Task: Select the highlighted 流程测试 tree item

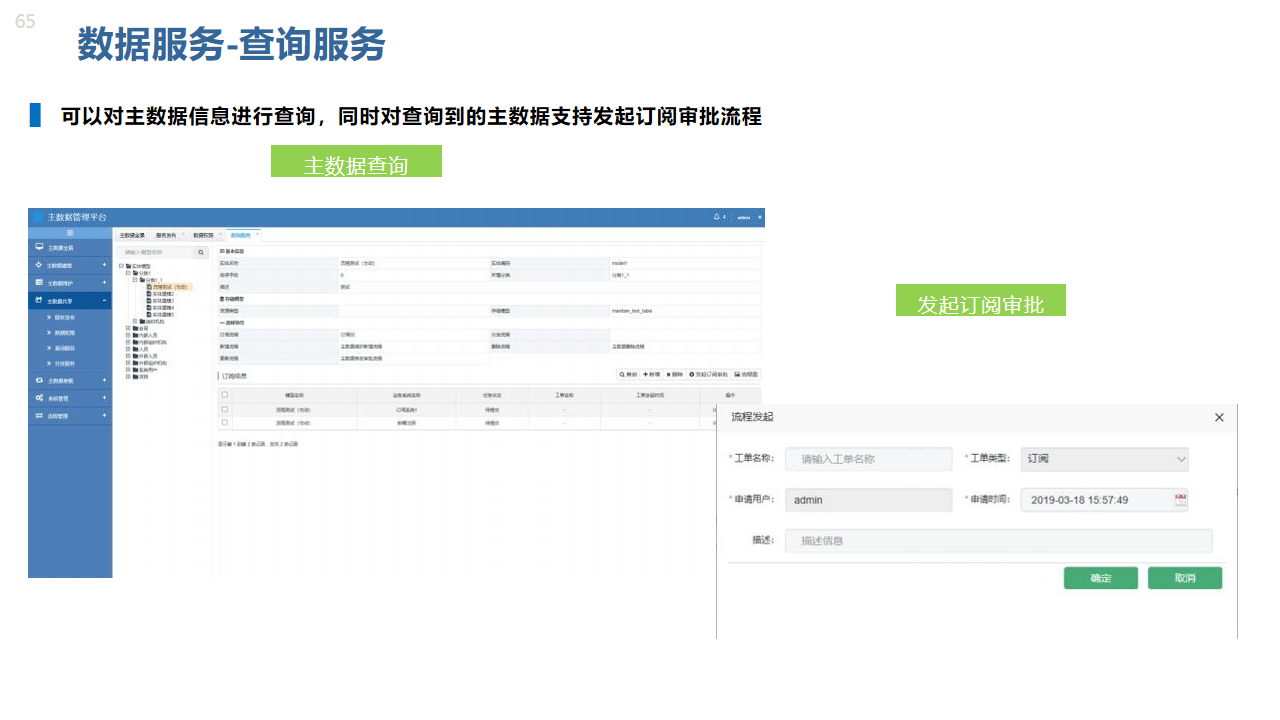Action: coord(167,287)
